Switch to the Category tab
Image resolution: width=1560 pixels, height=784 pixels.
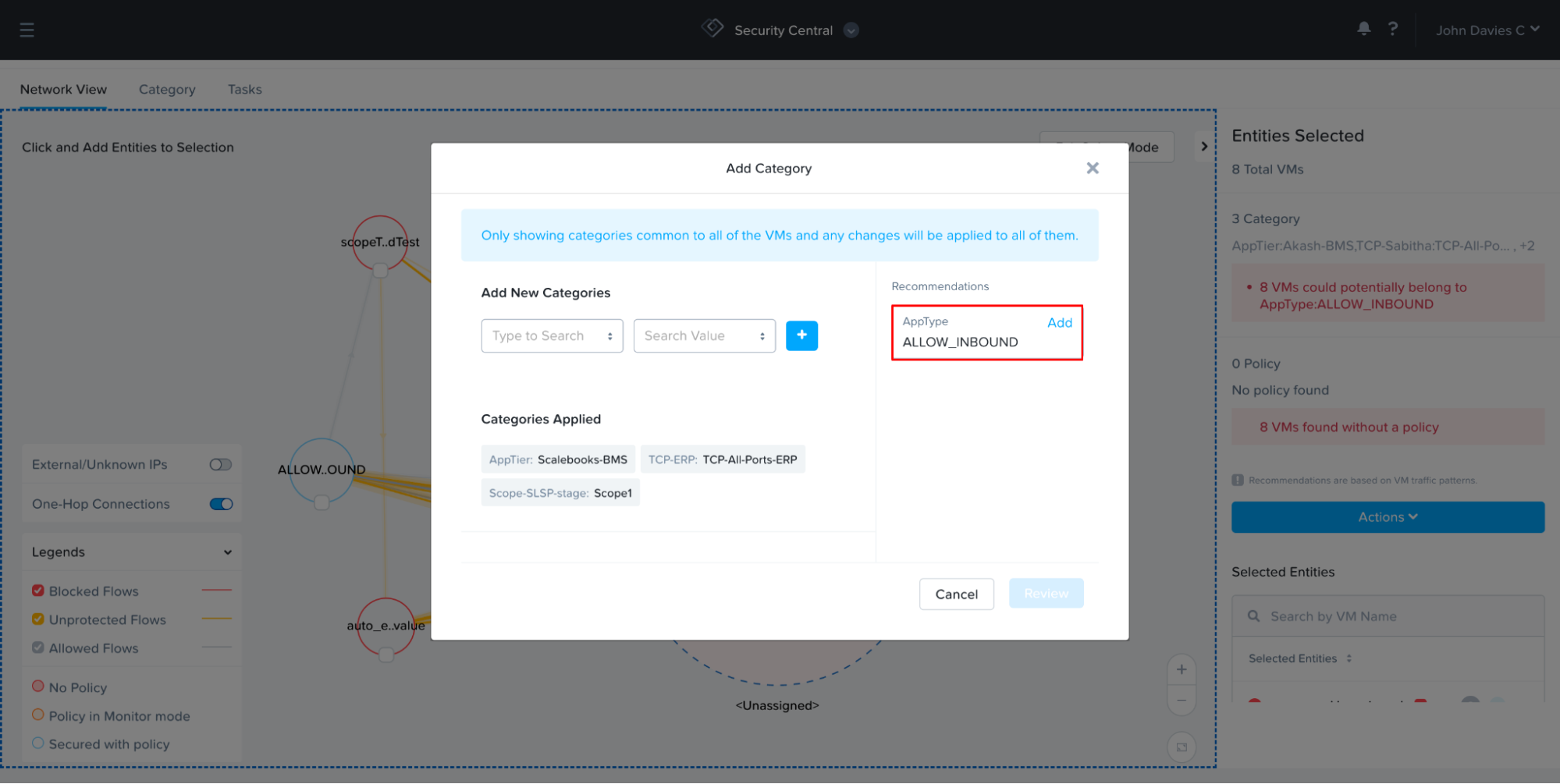pyautogui.click(x=167, y=90)
